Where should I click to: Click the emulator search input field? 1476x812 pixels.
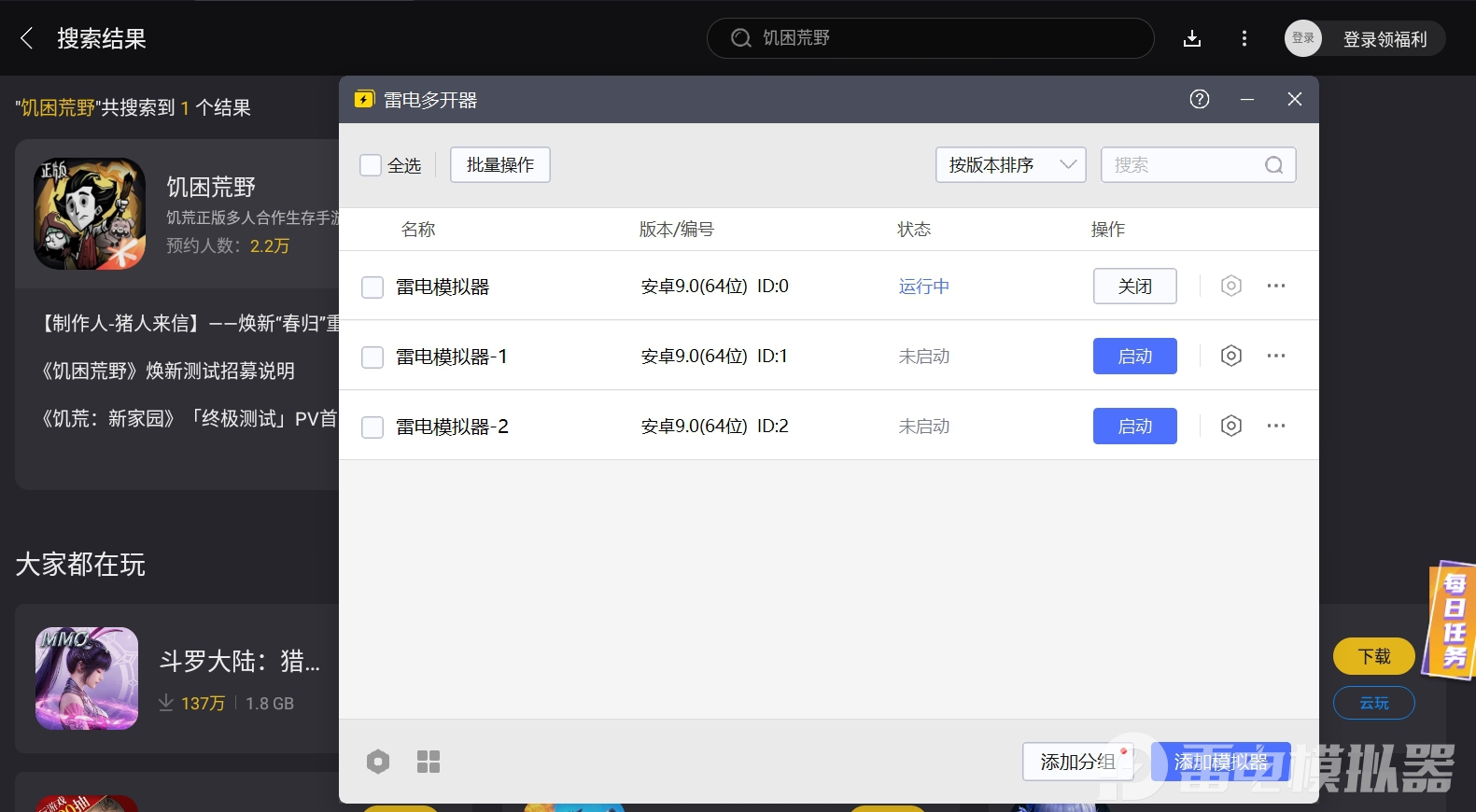(1186, 165)
